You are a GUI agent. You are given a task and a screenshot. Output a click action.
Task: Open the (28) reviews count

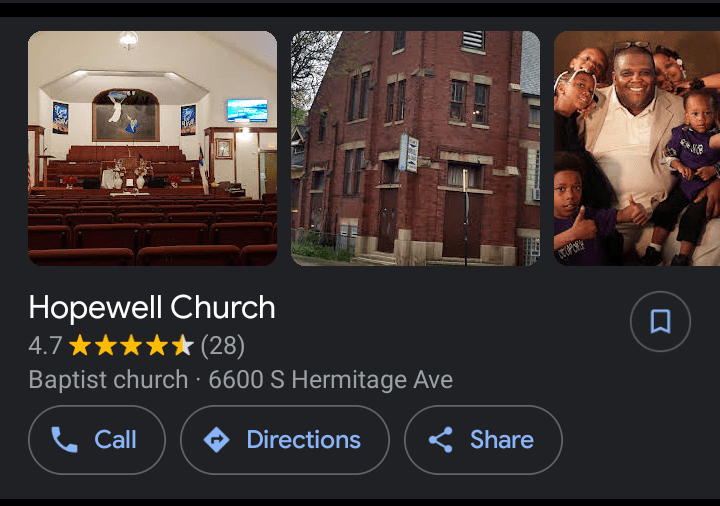(223, 346)
